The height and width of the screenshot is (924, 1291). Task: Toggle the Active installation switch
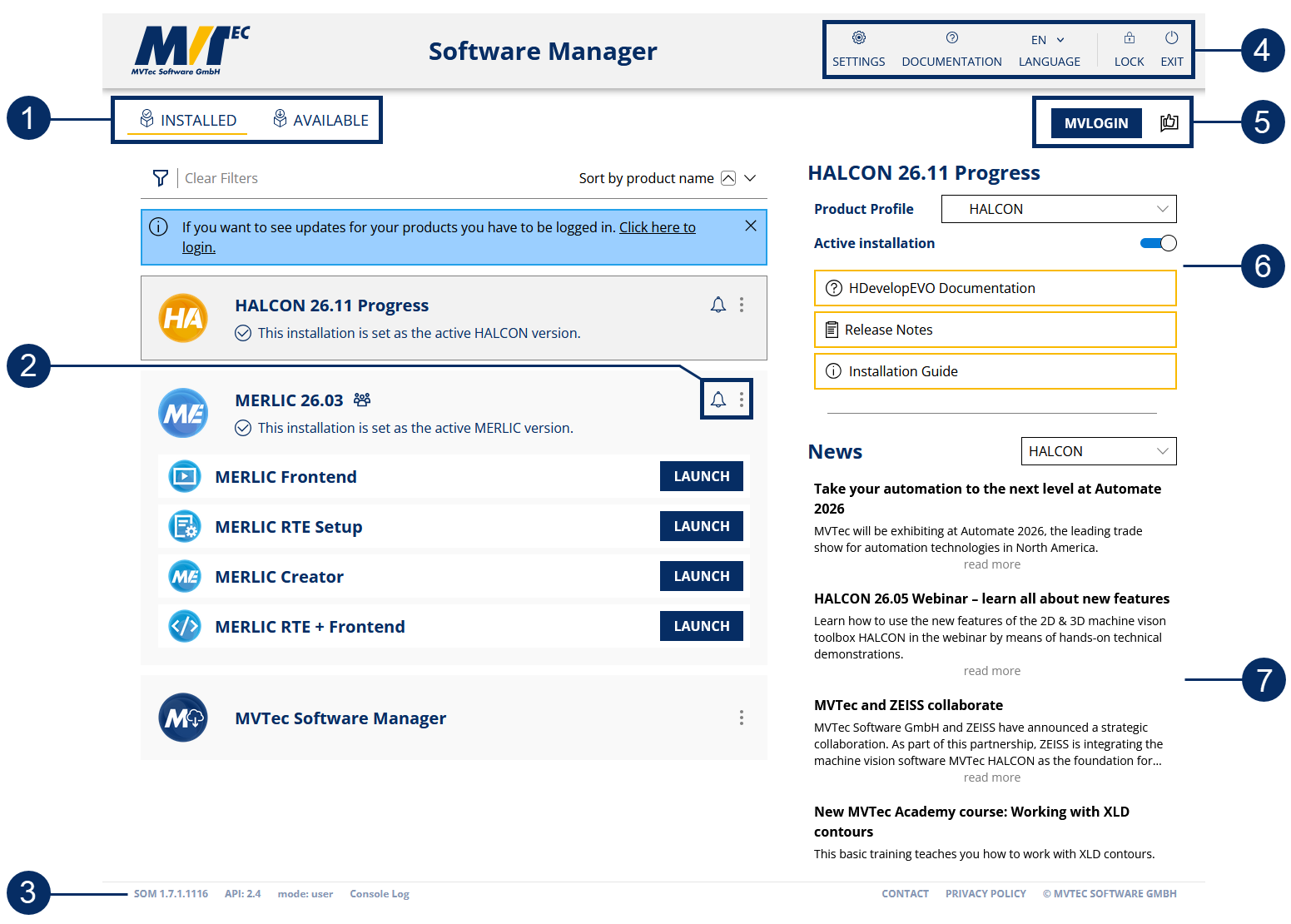pyautogui.click(x=1158, y=243)
